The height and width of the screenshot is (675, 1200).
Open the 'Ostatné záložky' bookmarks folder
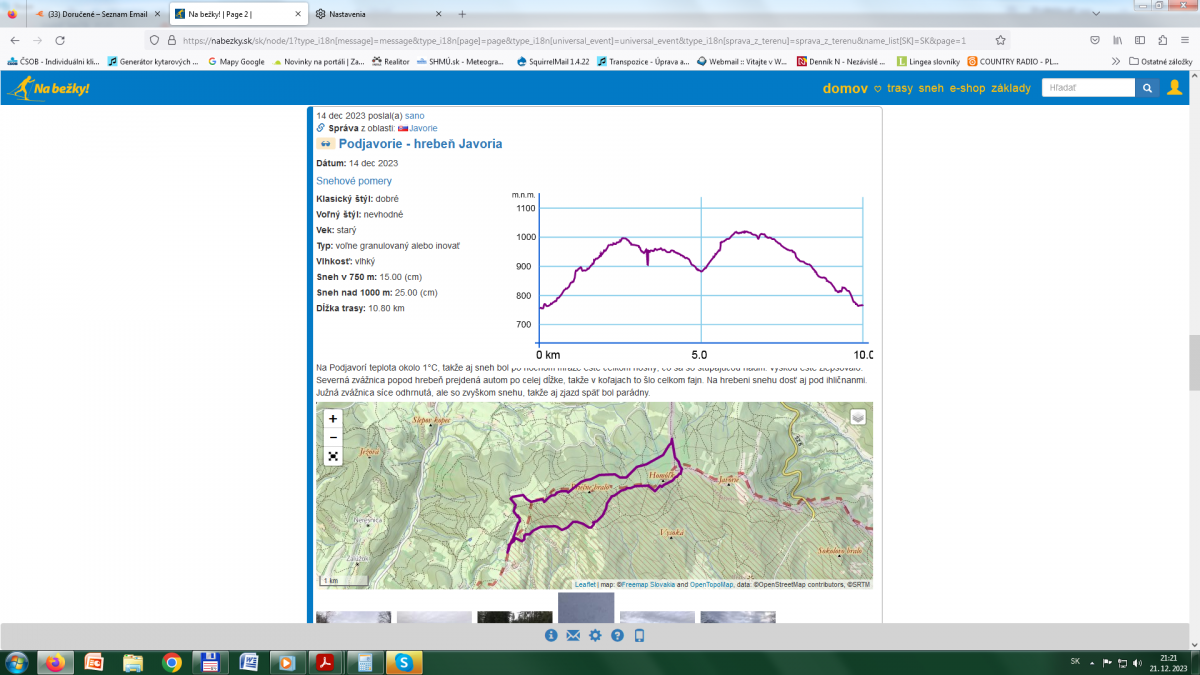click(1160, 61)
